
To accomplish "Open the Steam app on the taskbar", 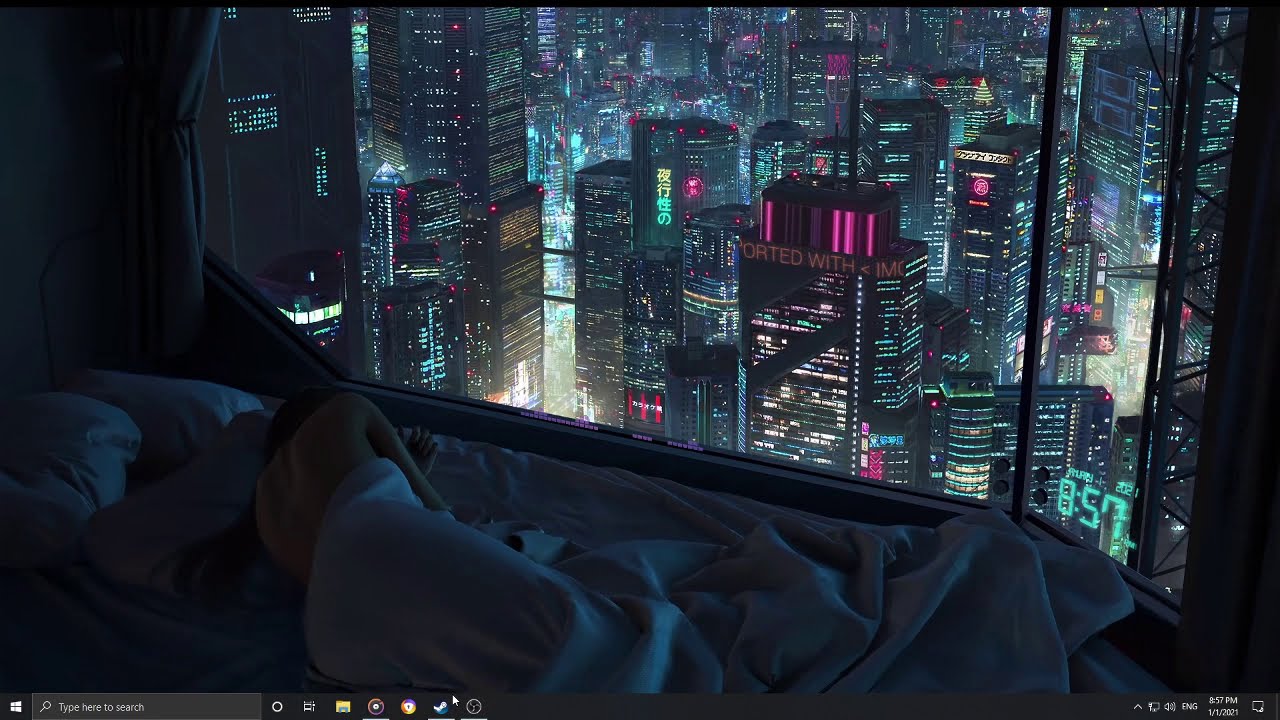I will pos(441,707).
